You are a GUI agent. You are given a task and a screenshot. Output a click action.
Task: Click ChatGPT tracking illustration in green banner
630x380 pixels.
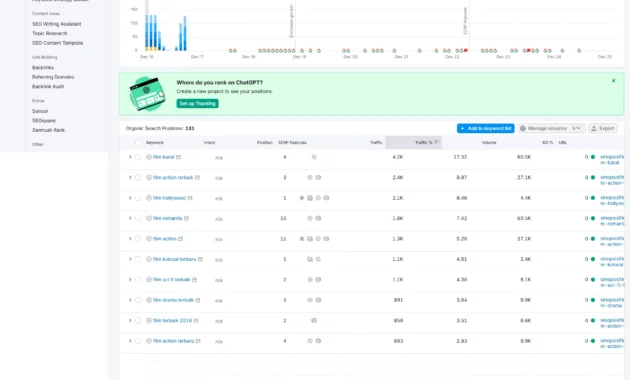tap(147, 94)
